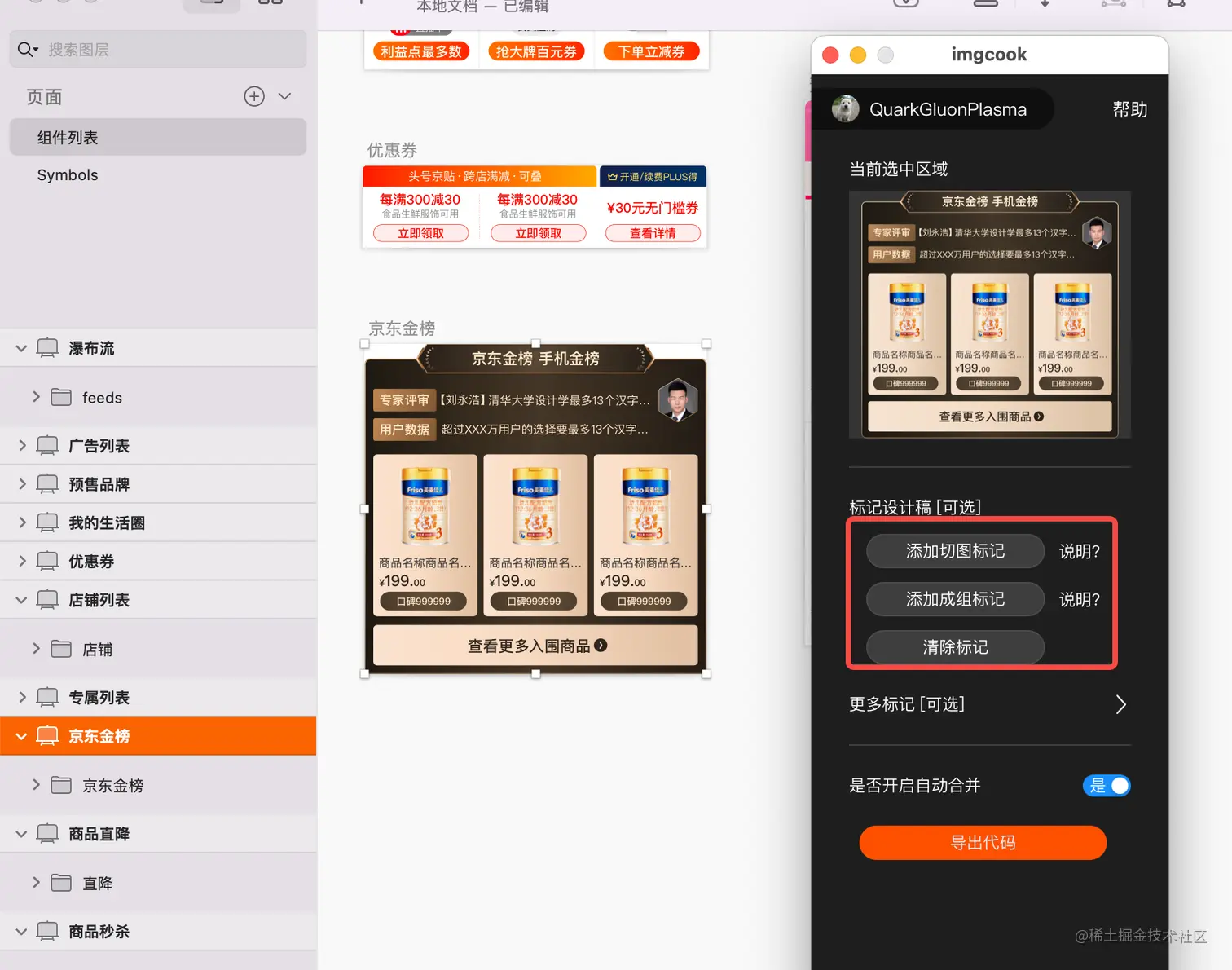Viewport: 1232px width, 970px height.
Task: Click the search layers input field
Action: 158,50
